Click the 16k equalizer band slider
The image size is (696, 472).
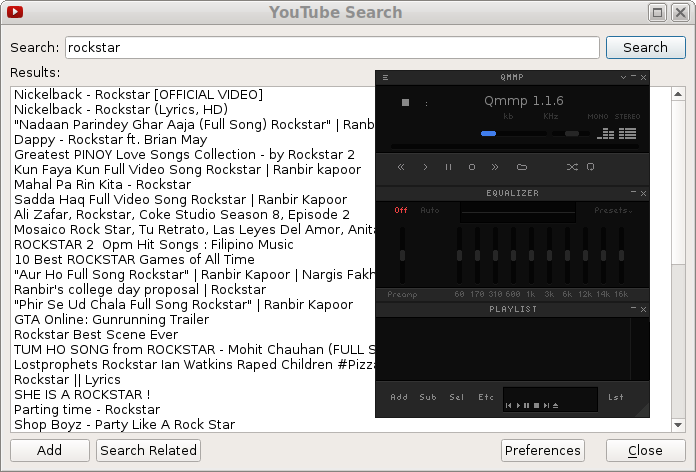tap(621, 255)
